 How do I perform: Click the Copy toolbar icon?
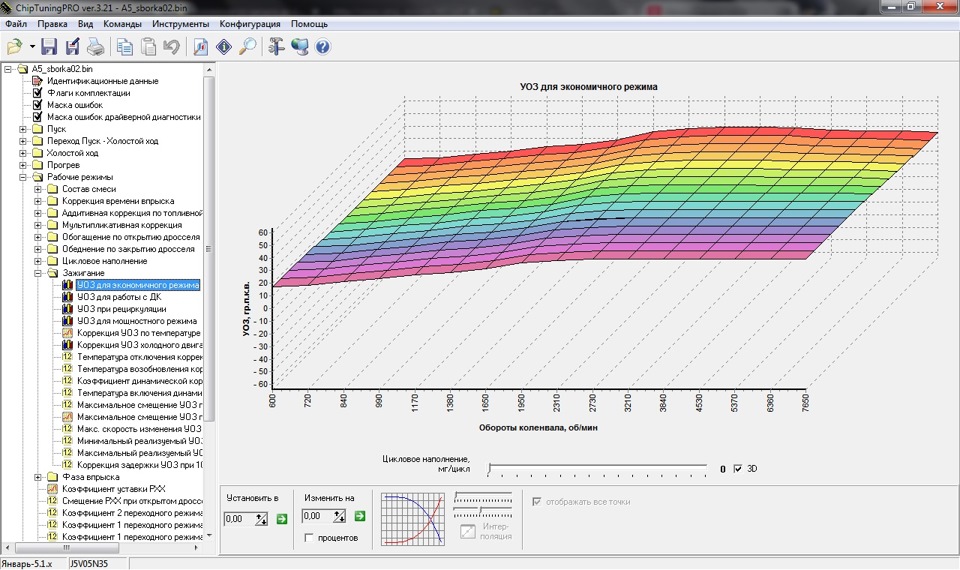click(125, 47)
